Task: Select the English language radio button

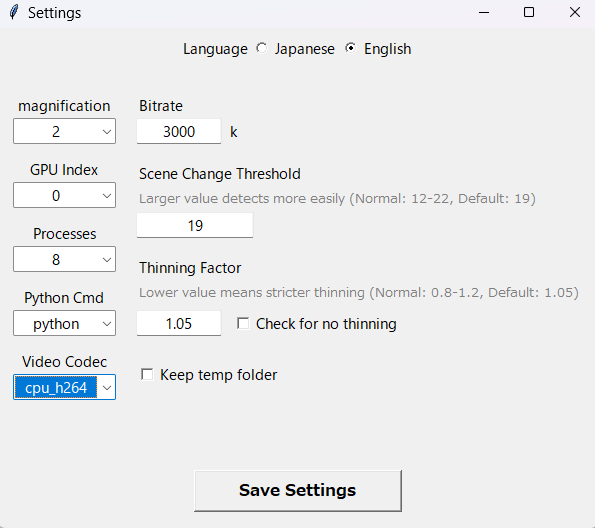Action: pos(351,48)
